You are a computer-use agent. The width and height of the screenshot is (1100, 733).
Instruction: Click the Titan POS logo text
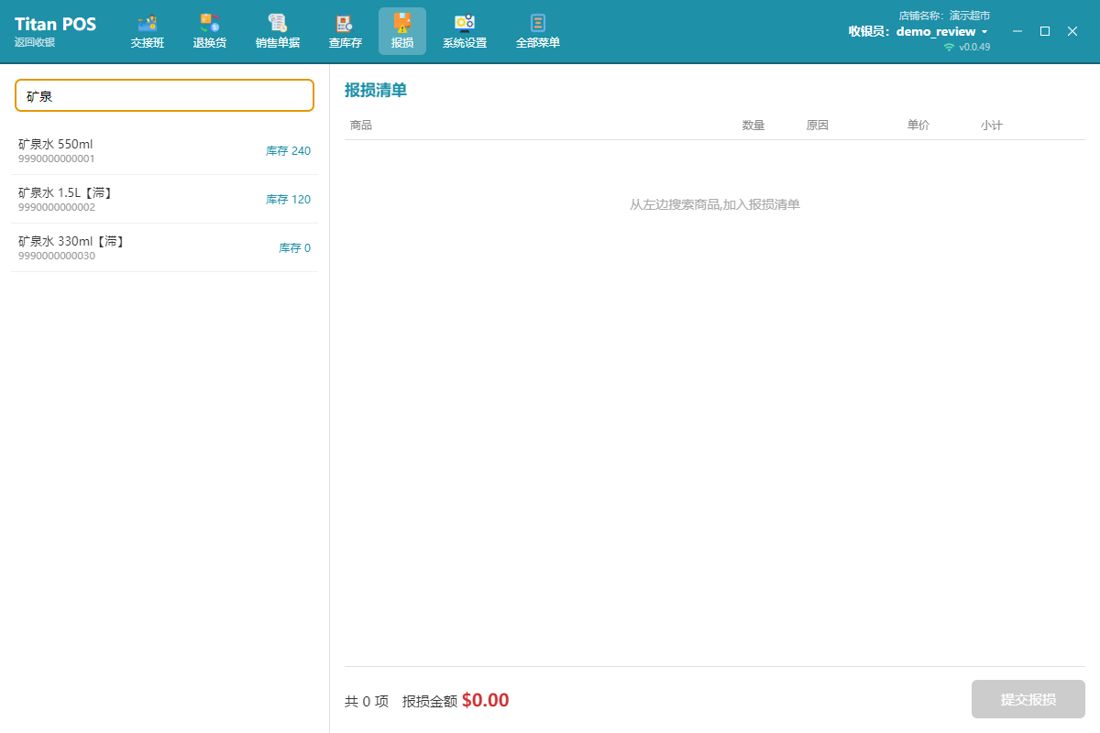tap(55, 24)
